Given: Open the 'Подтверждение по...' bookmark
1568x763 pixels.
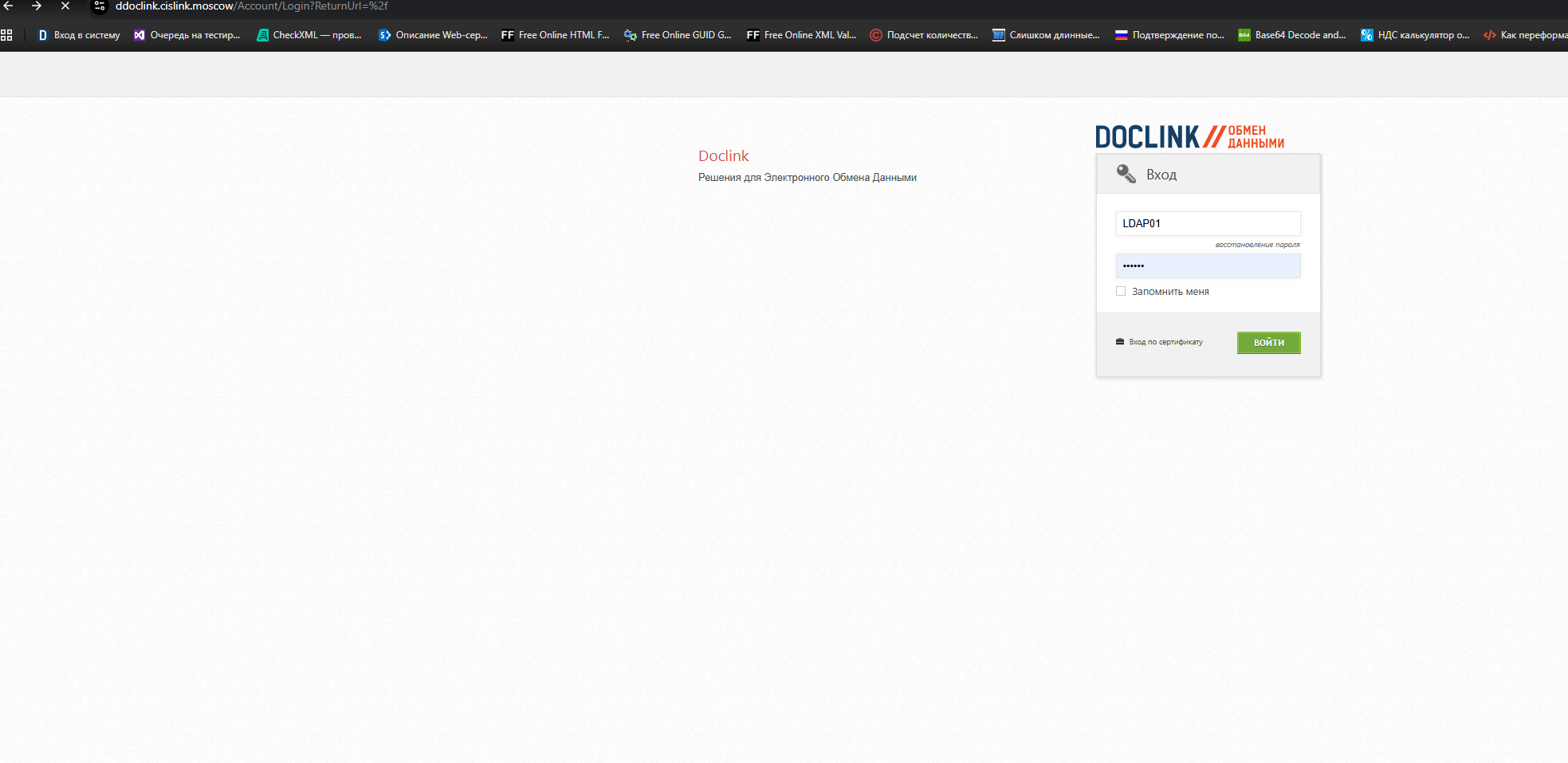Looking at the screenshot, I should (1170, 35).
